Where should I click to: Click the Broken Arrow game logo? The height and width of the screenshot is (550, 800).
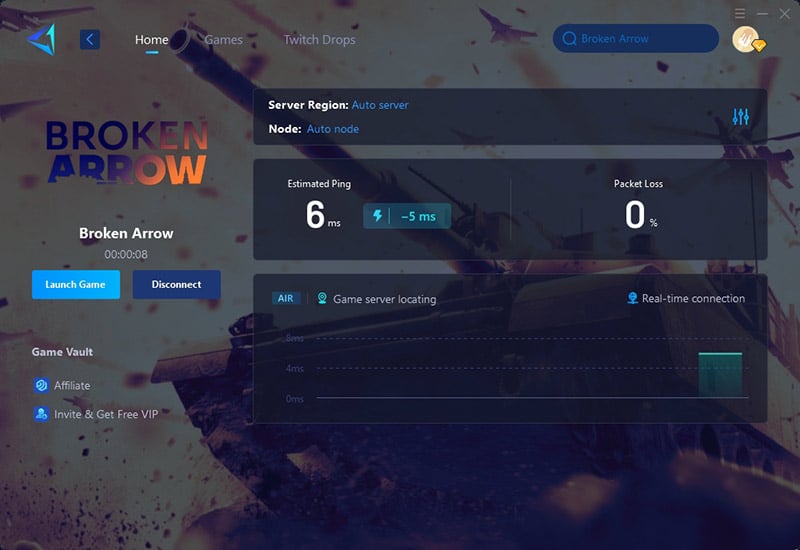tap(127, 152)
